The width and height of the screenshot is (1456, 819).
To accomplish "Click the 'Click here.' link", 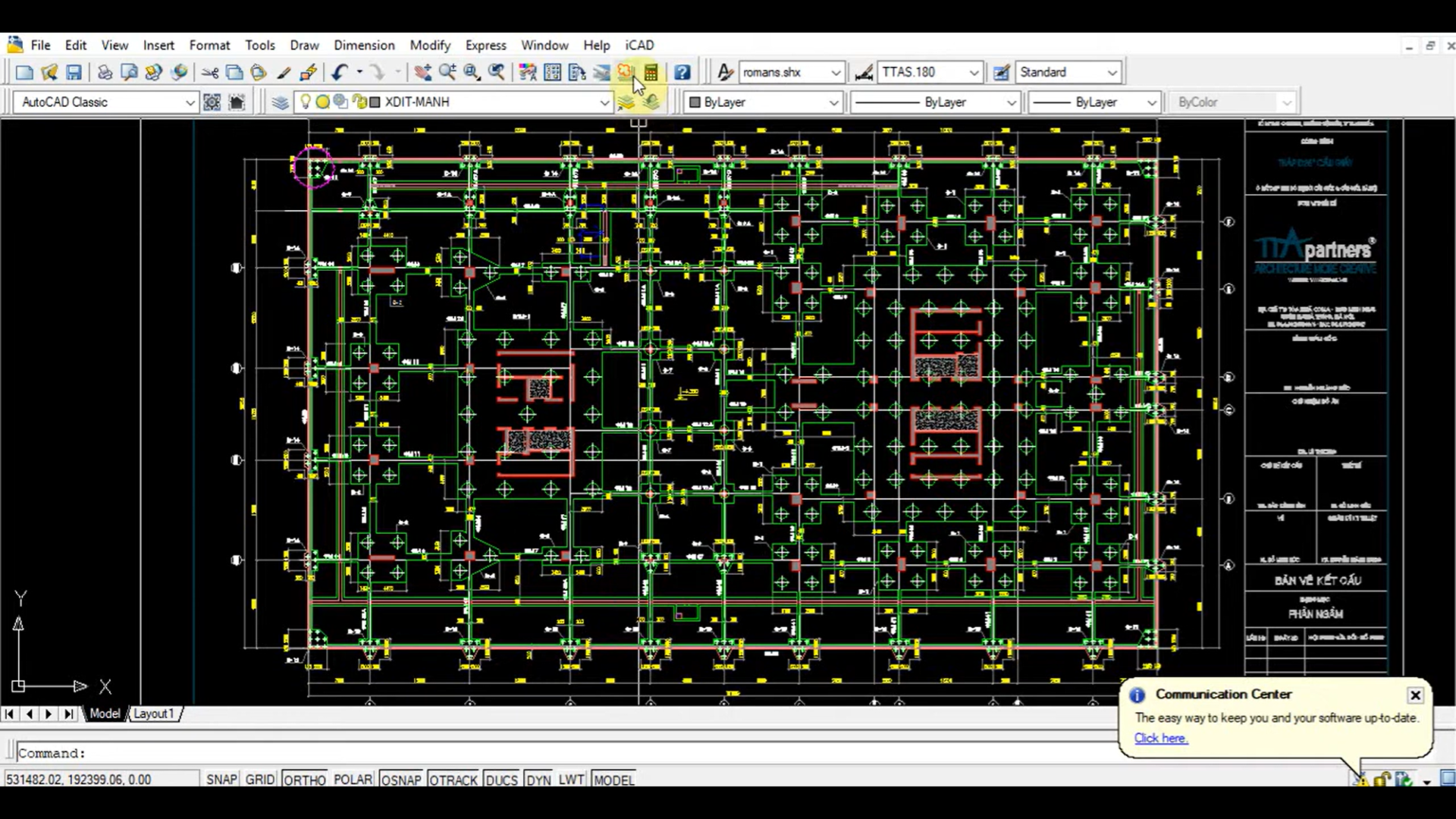I will 1161,738.
